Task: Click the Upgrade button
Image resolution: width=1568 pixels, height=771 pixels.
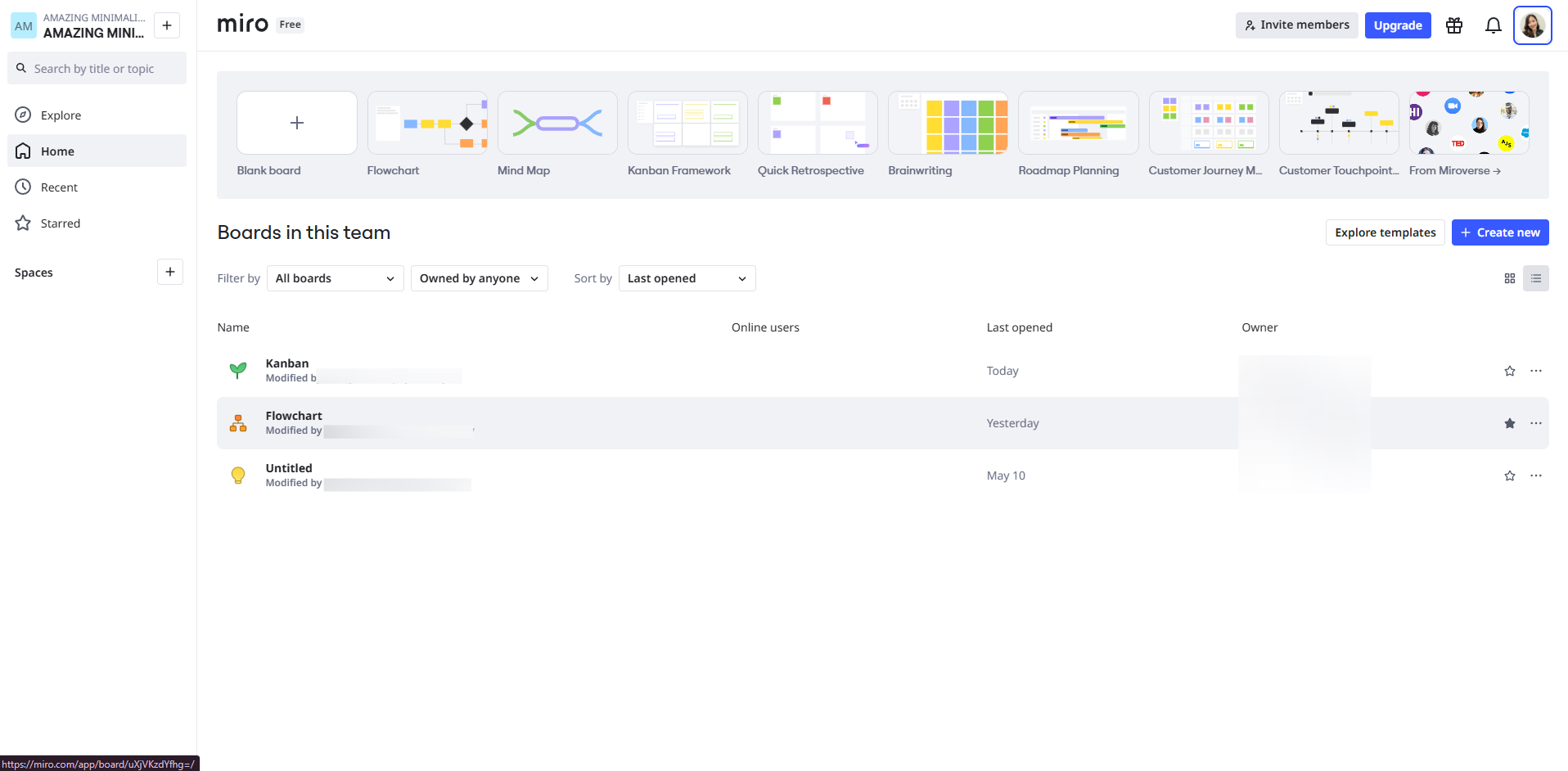Action: (1398, 25)
